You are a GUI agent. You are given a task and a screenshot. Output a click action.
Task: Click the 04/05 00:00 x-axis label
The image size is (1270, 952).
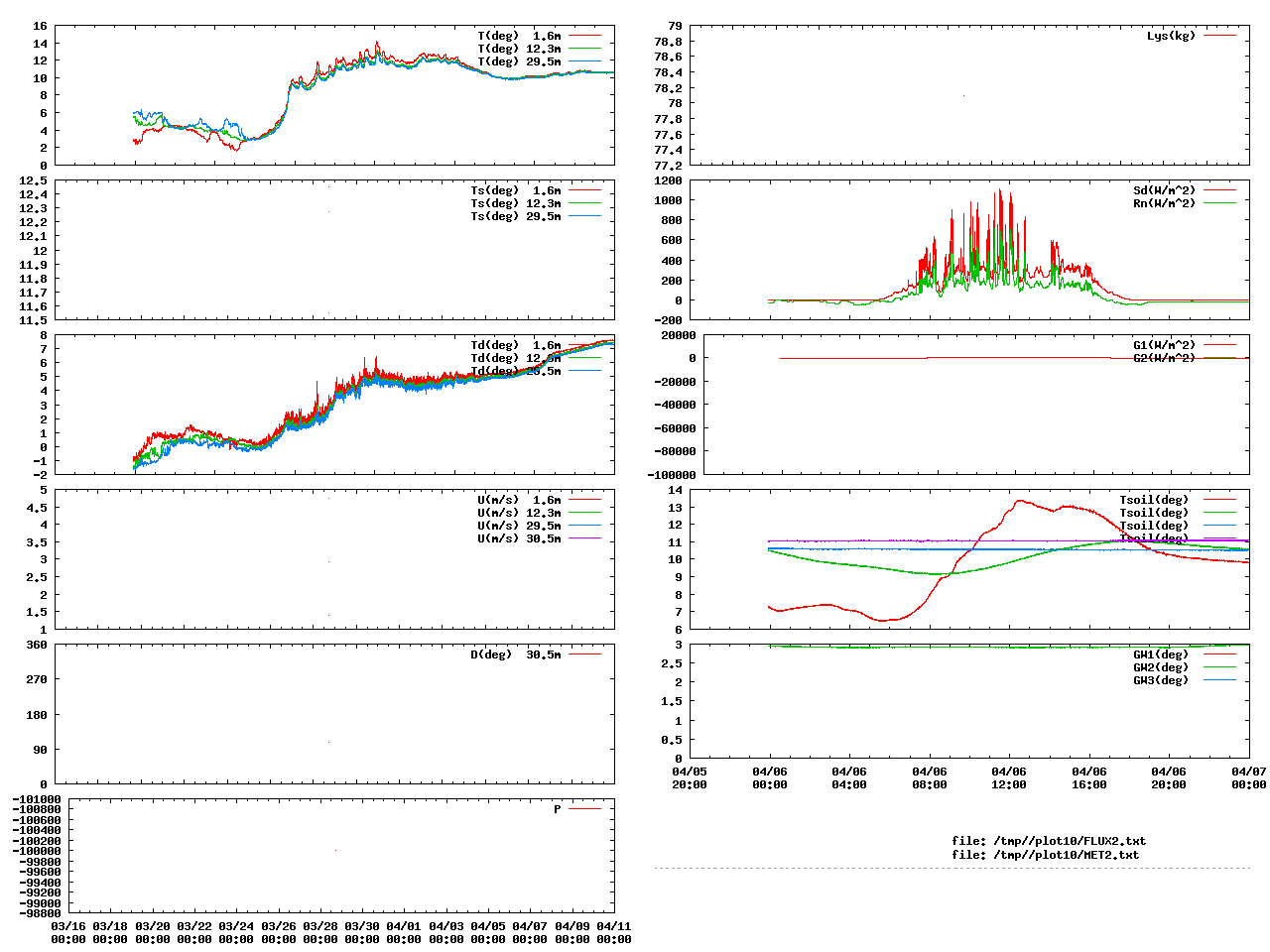click(x=487, y=932)
